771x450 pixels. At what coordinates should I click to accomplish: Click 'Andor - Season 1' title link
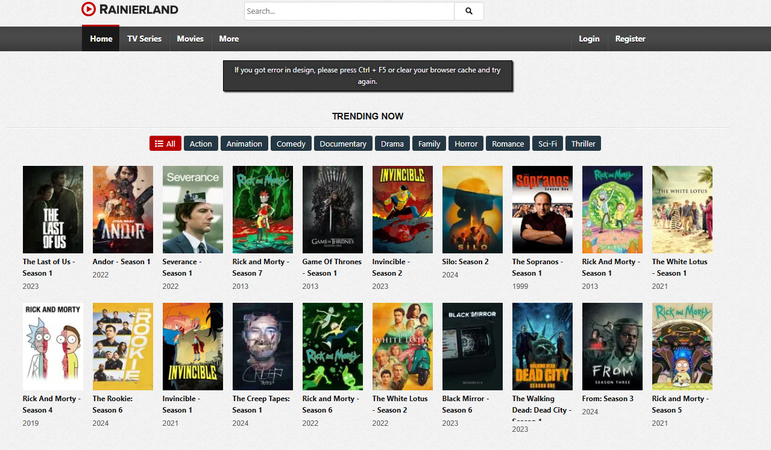click(121, 262)
